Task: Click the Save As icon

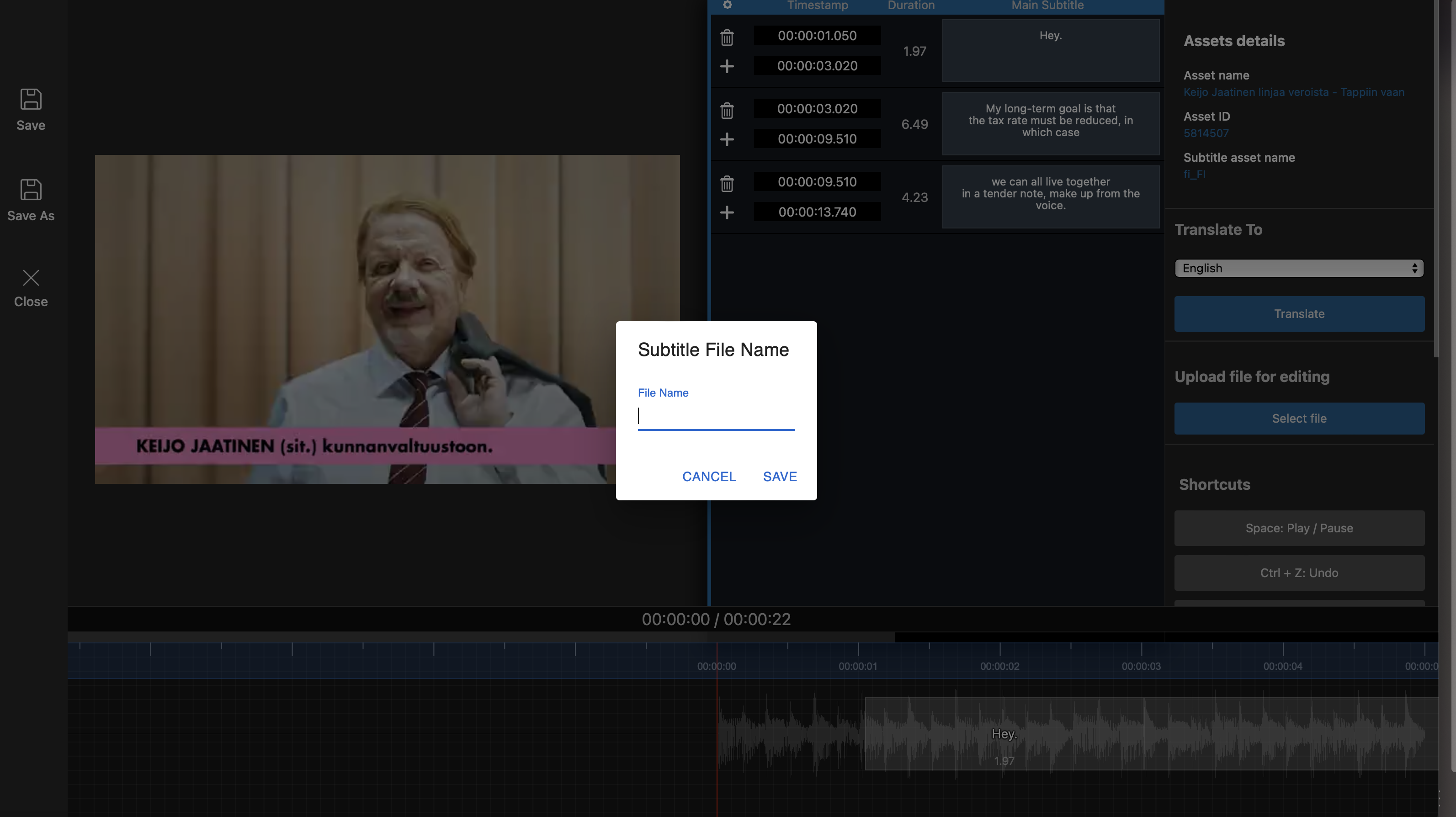Action: pos(31,191)
